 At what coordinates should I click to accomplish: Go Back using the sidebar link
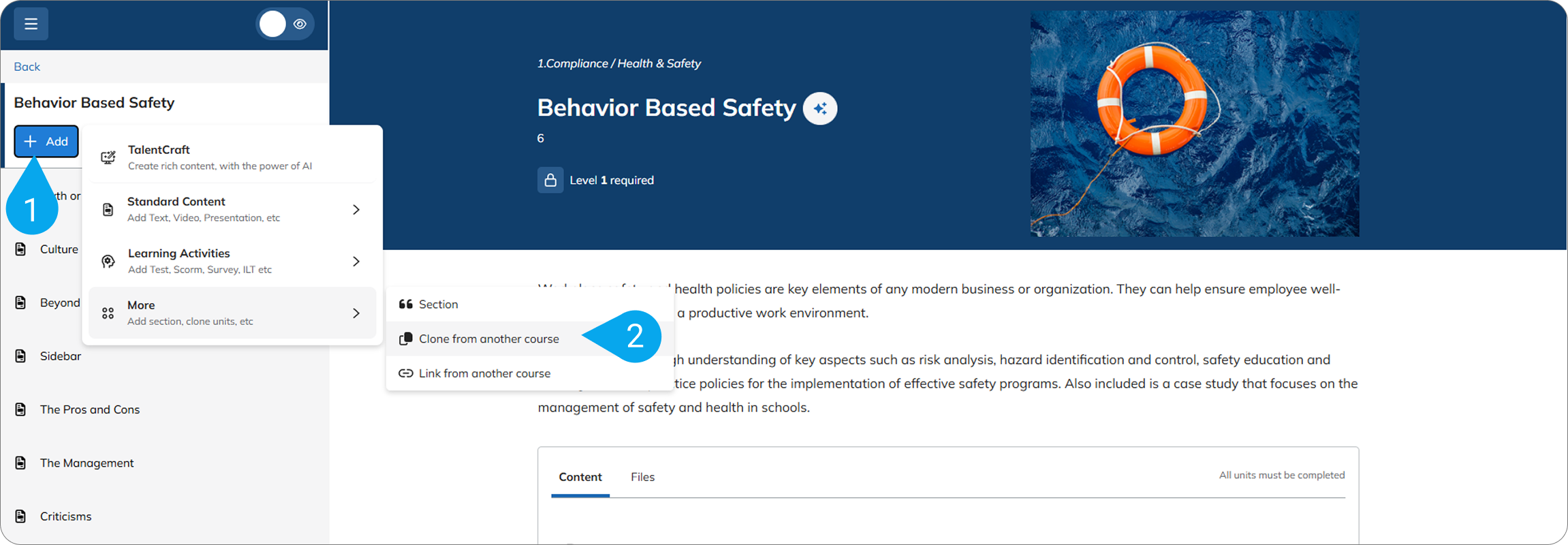[27, 67]
